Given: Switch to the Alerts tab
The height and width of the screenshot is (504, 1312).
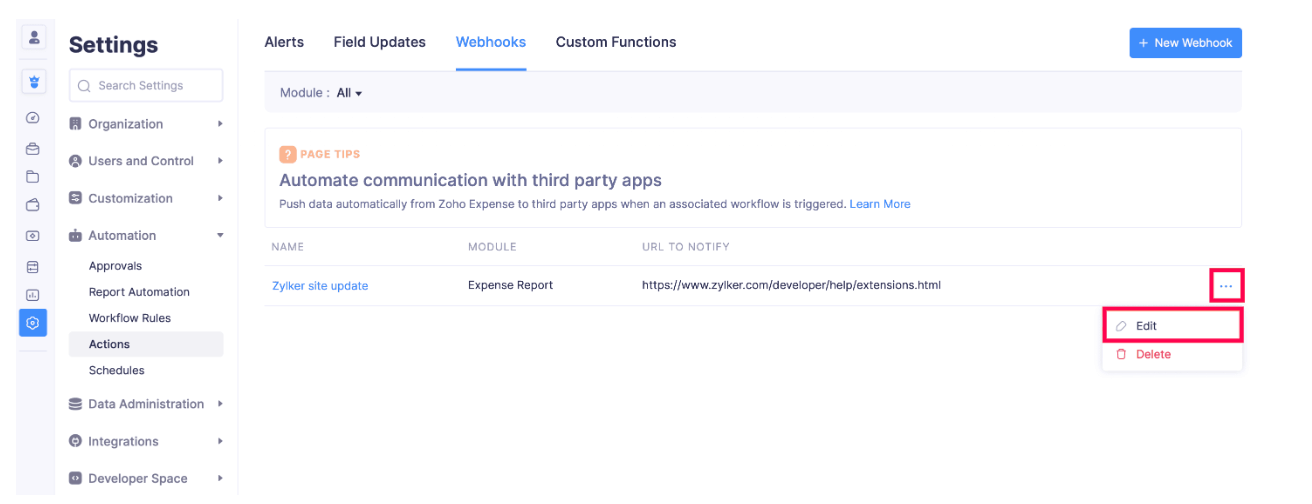Looking at the screenshot, I should click(284, 42).
